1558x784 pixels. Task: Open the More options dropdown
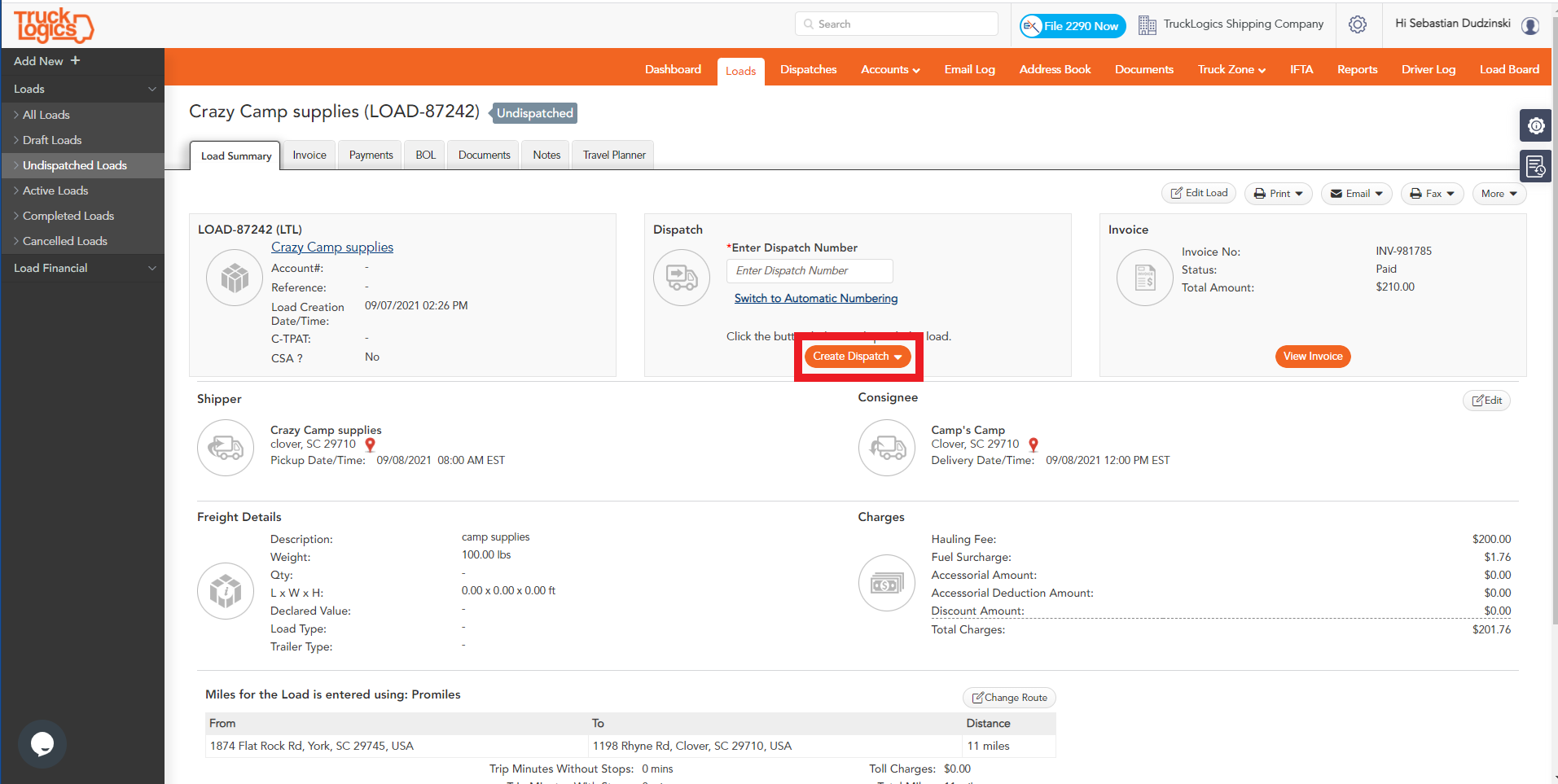click(x=1499, y=194)
